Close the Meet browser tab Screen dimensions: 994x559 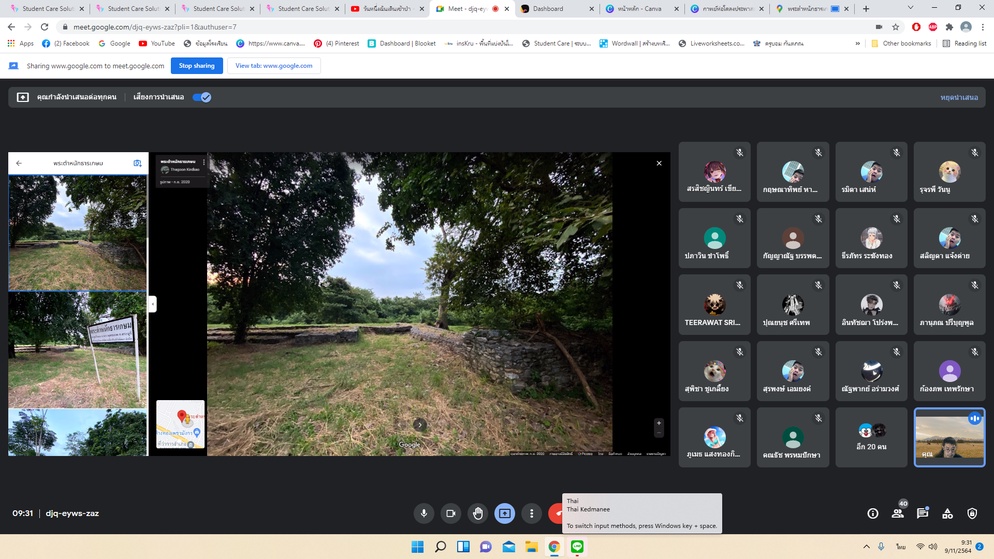coord(507,9)
